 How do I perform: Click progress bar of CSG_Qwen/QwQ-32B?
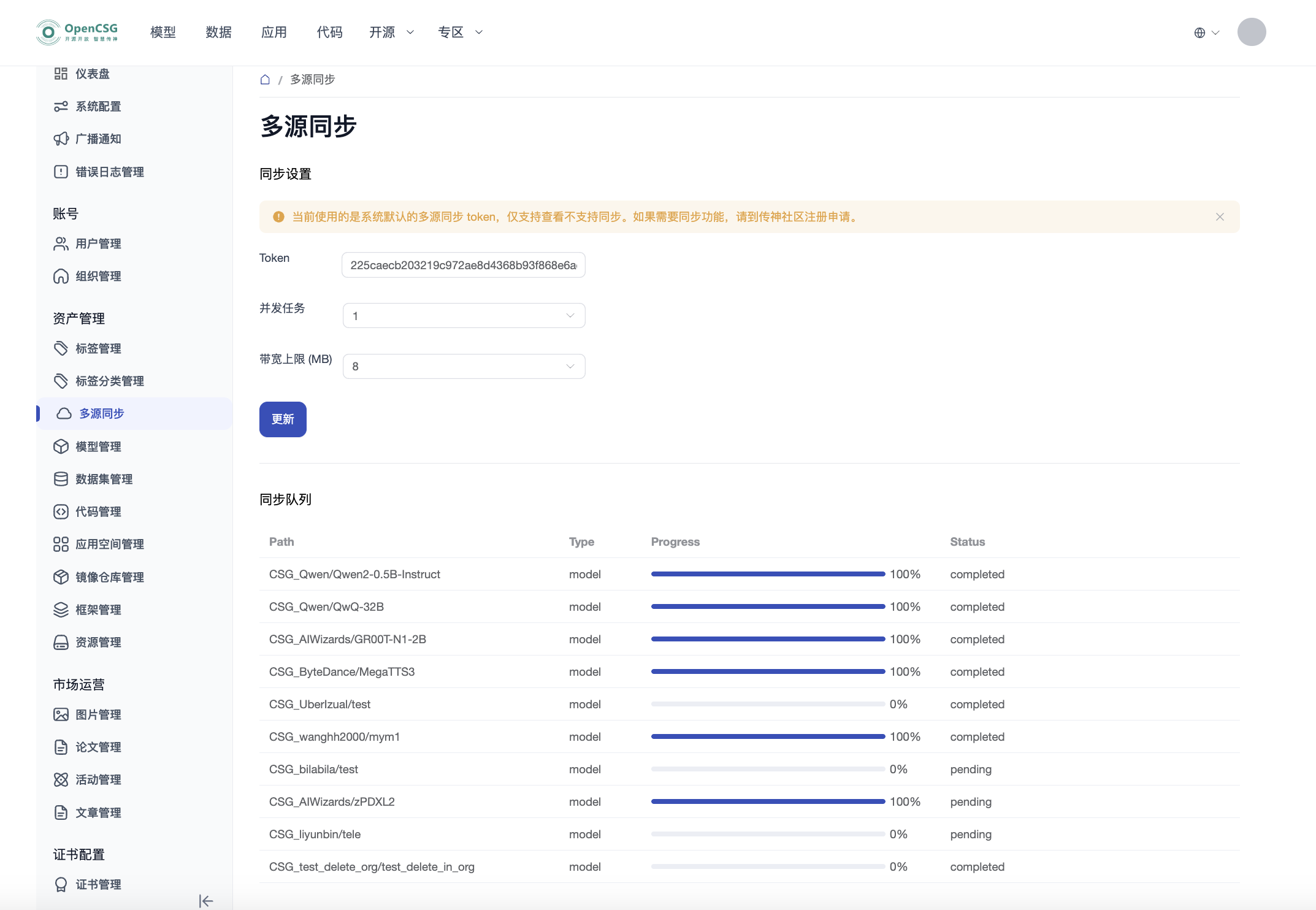[x=767, y=606]
